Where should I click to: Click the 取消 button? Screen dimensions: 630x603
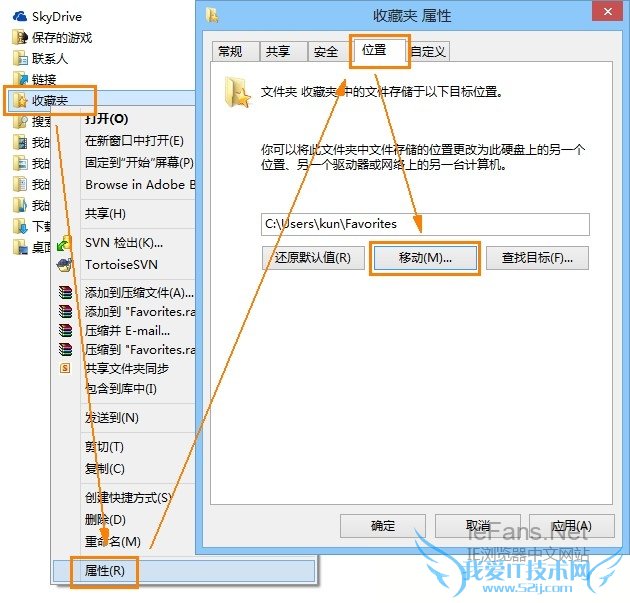pyautogui.click(x=478, y=525)
